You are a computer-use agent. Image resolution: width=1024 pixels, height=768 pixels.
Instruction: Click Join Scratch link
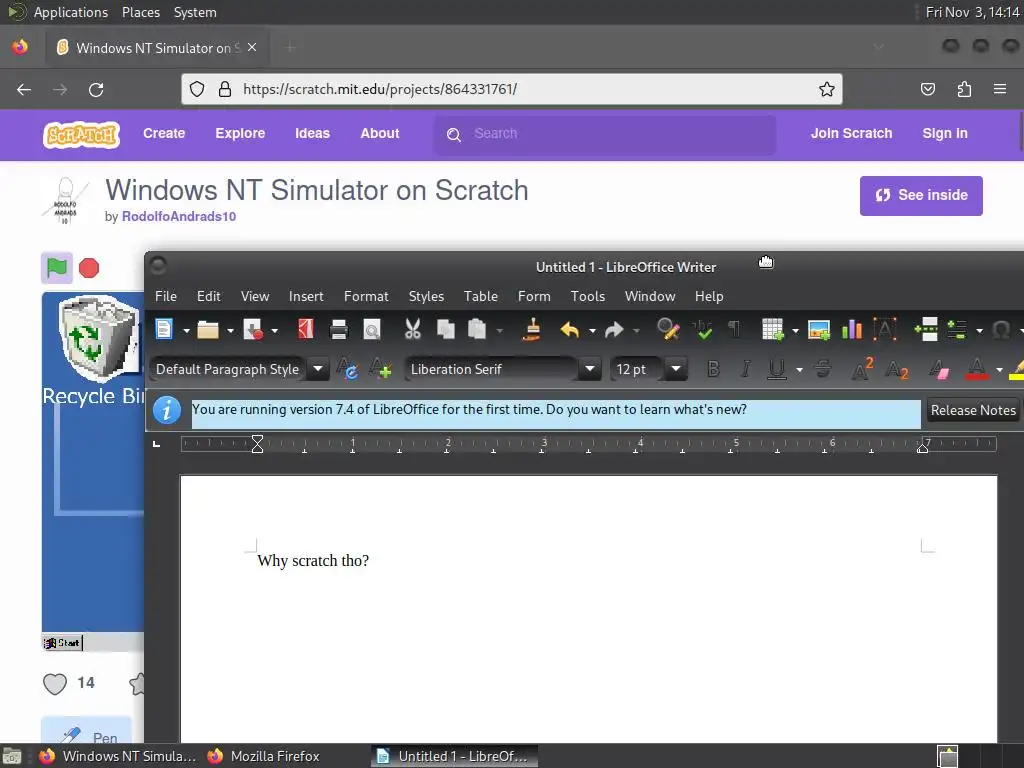[851, 133]
